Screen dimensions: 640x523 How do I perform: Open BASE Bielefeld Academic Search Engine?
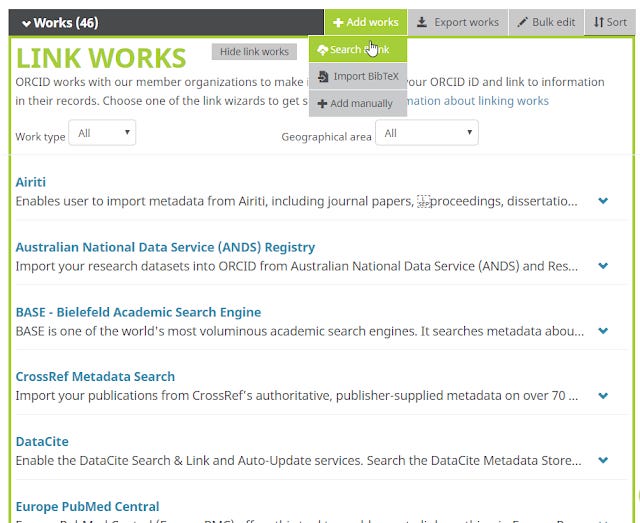click(x=138, y=312)
